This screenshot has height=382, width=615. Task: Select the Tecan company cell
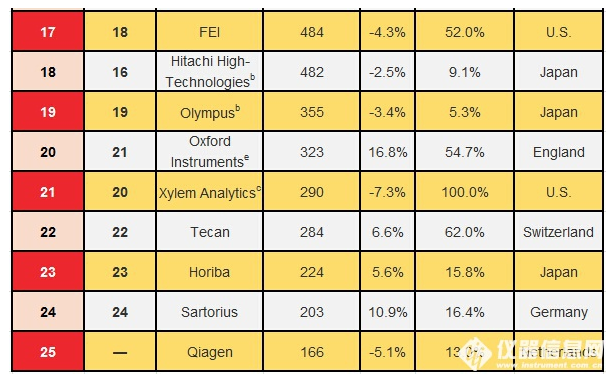[209, 232]
